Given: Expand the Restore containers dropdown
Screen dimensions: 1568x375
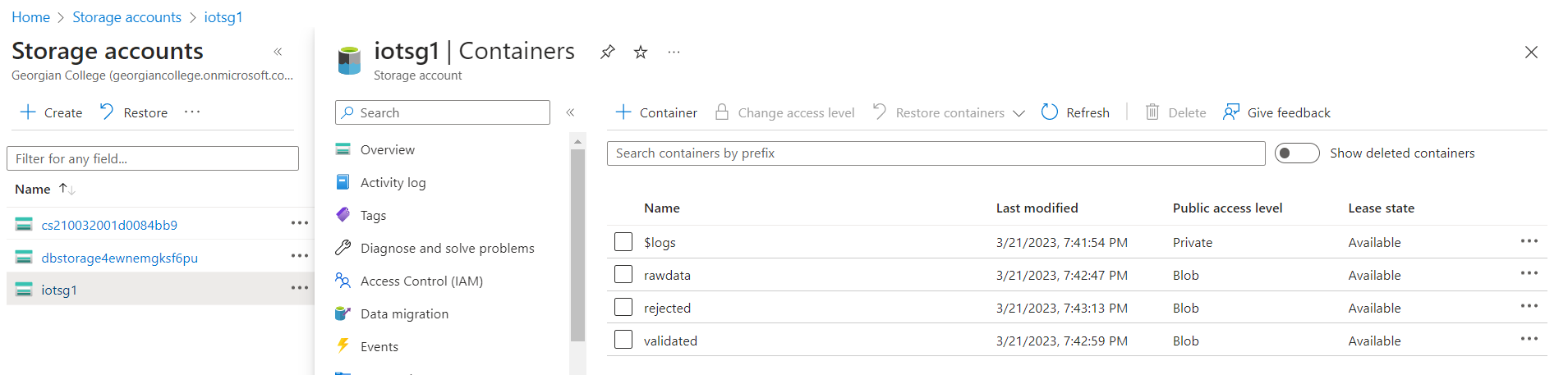Looking at the screenshot, I should point(1019,113).
